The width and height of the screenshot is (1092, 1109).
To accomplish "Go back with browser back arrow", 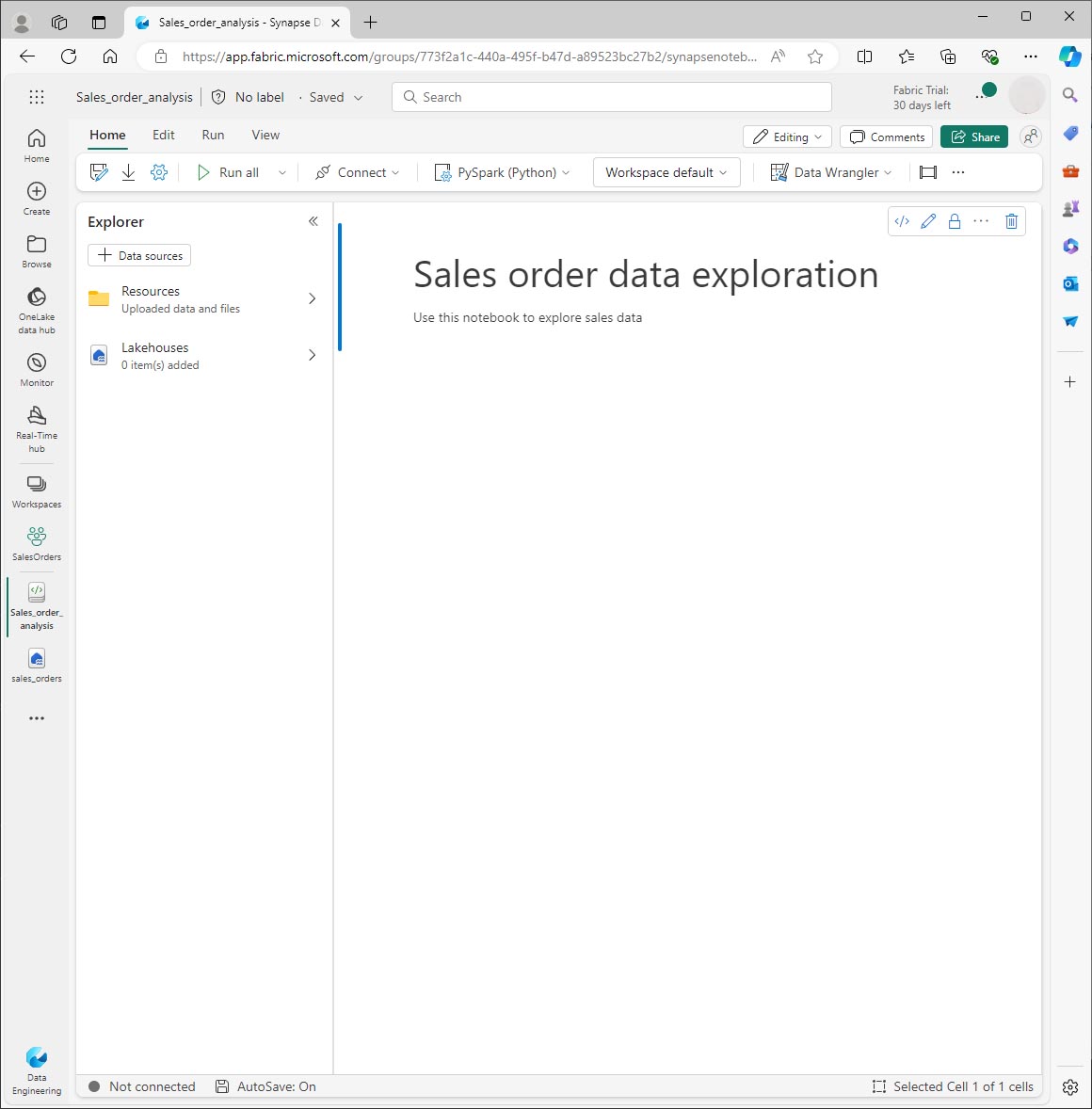I will pyautogui.click(x=27, y=56).
